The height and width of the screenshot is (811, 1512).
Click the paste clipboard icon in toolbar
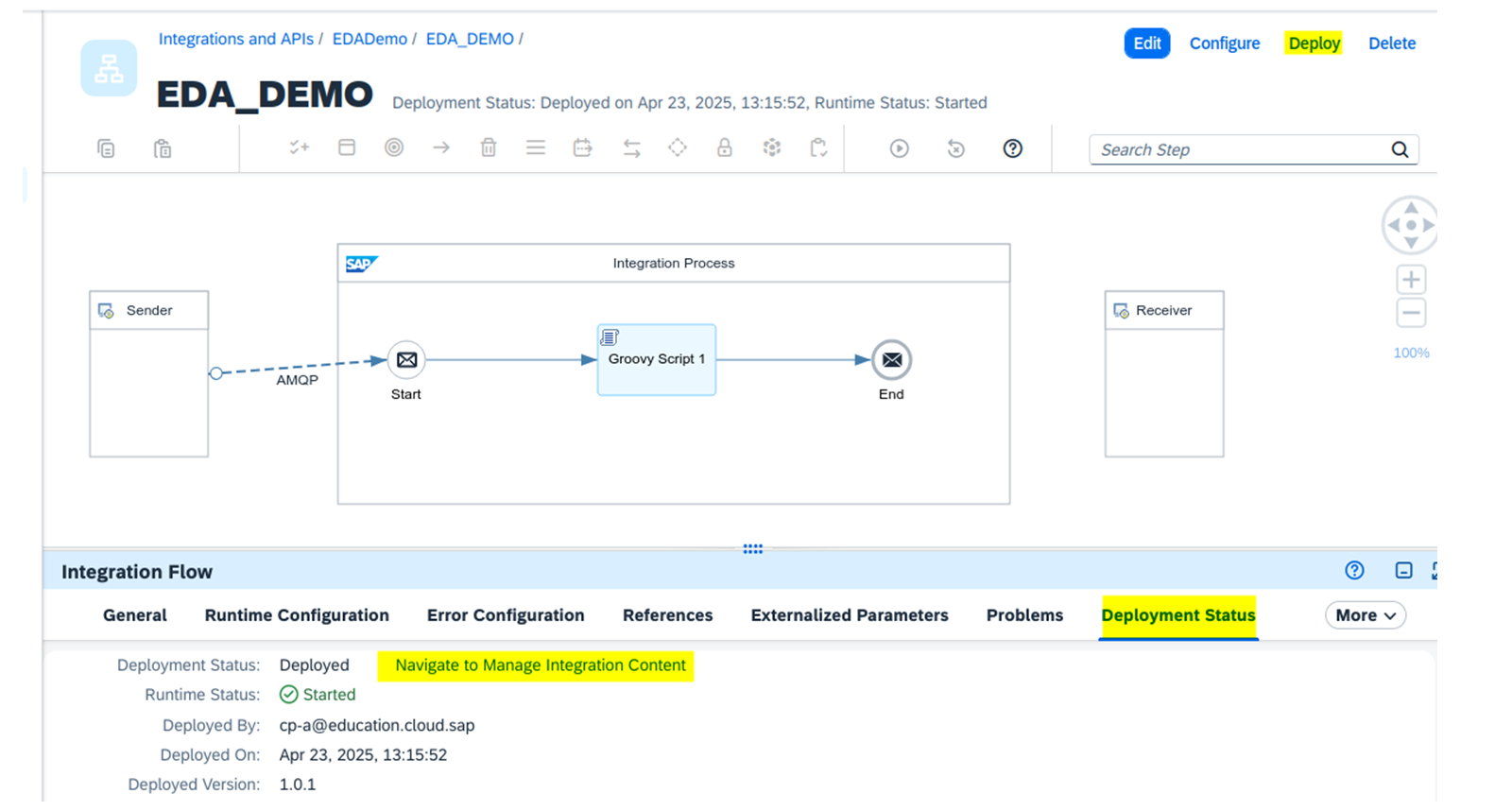click(x=163, y=148)
